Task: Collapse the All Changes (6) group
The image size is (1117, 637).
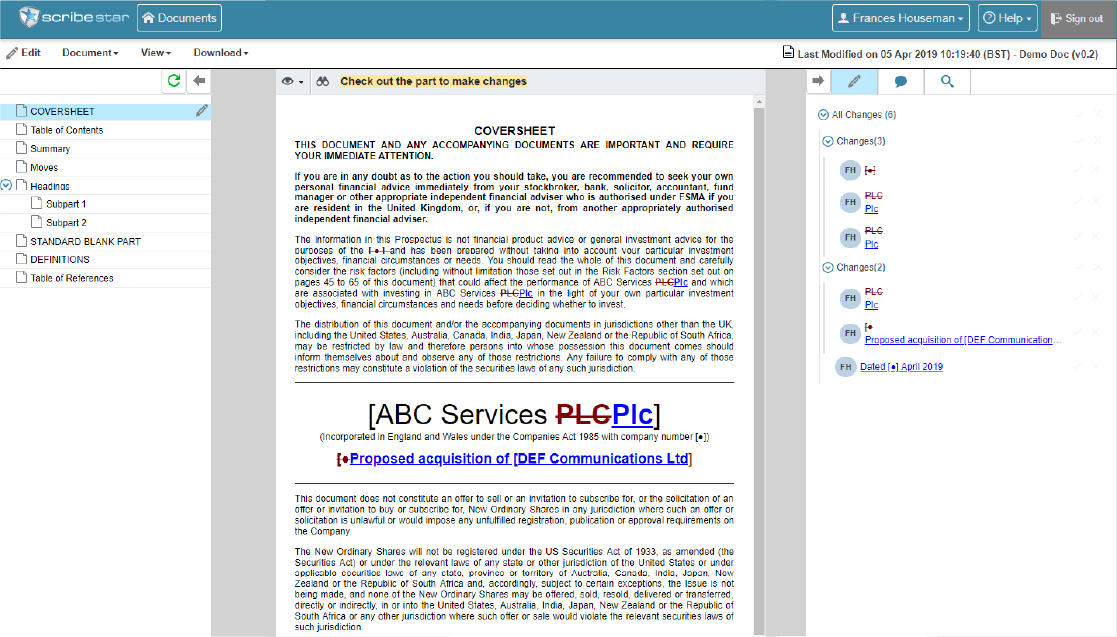Action: coord(823,115)
